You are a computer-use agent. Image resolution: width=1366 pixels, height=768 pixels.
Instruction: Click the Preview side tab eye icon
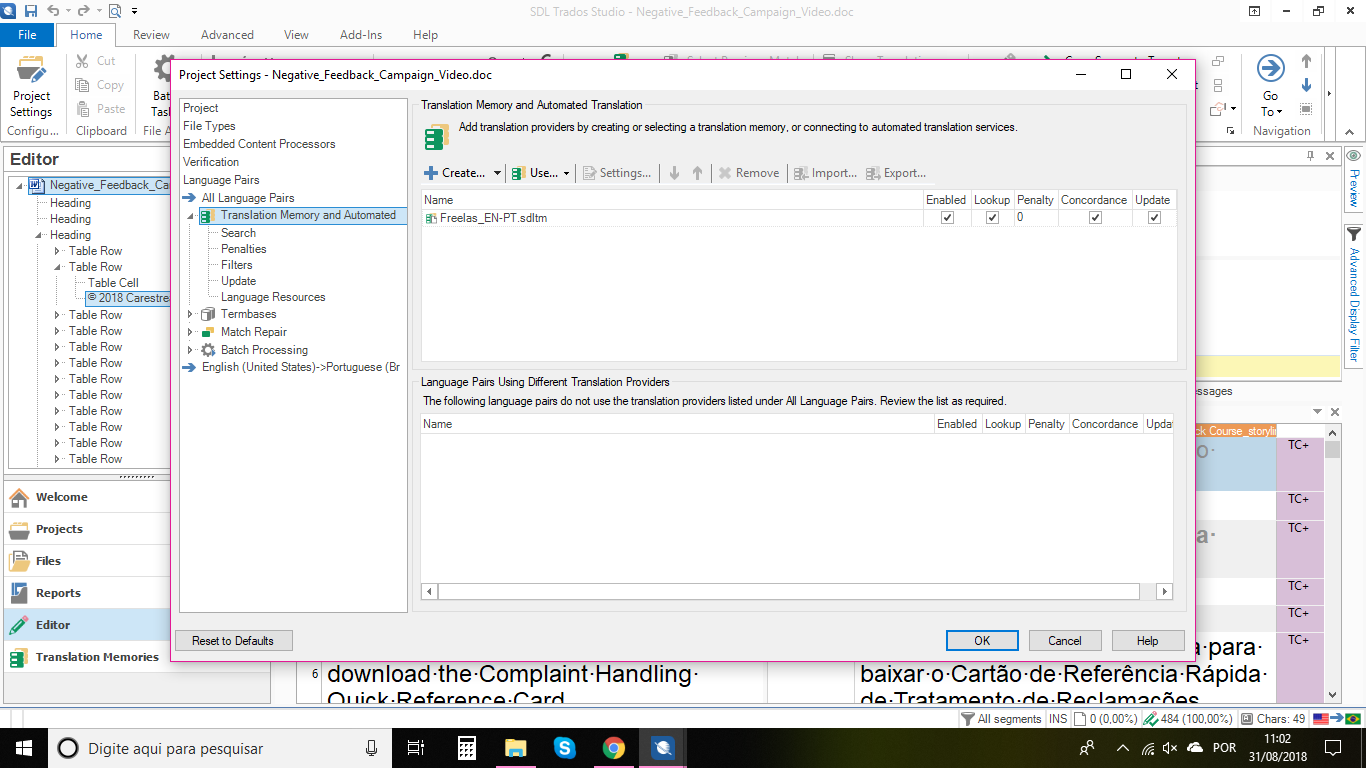pos(1354,156)
